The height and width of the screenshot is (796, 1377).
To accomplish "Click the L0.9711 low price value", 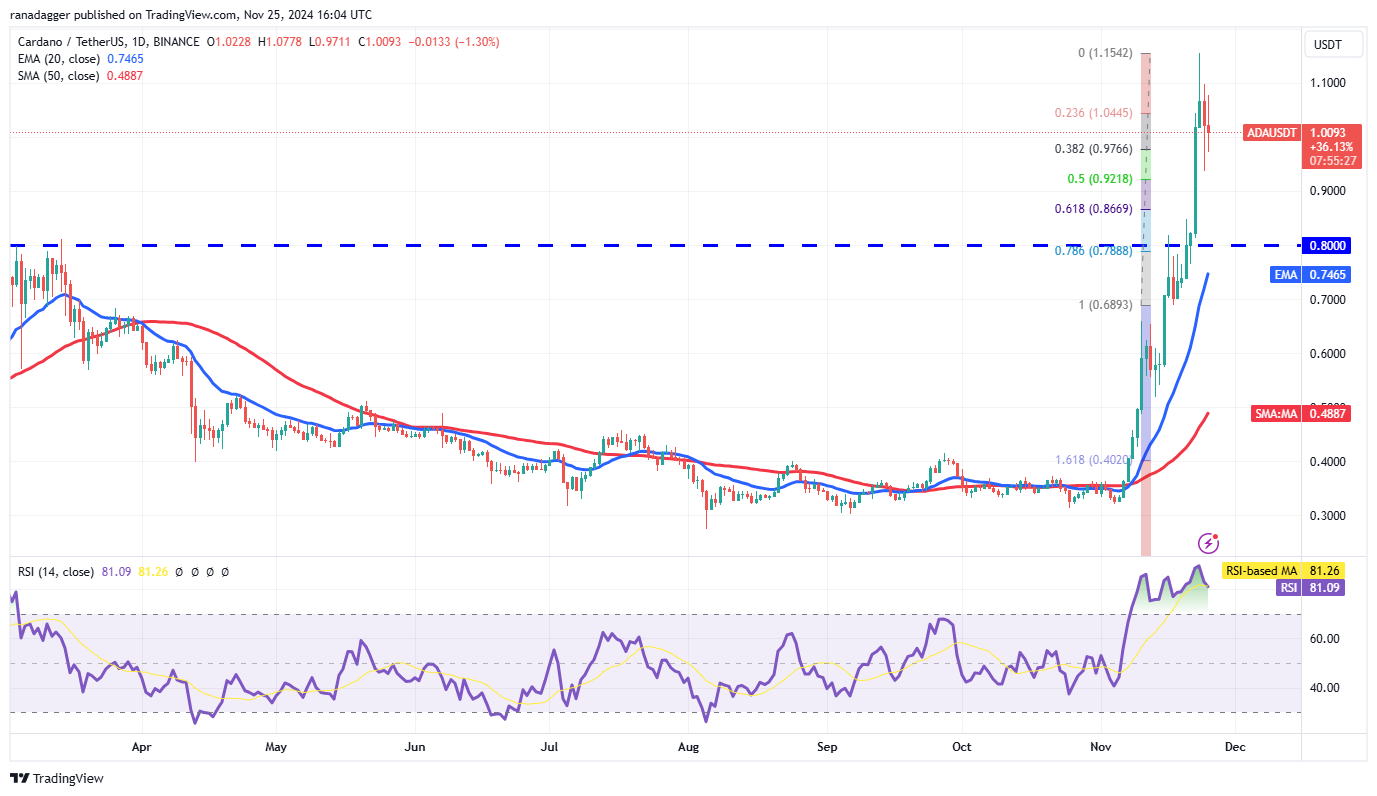I will (x=328, y=42).
